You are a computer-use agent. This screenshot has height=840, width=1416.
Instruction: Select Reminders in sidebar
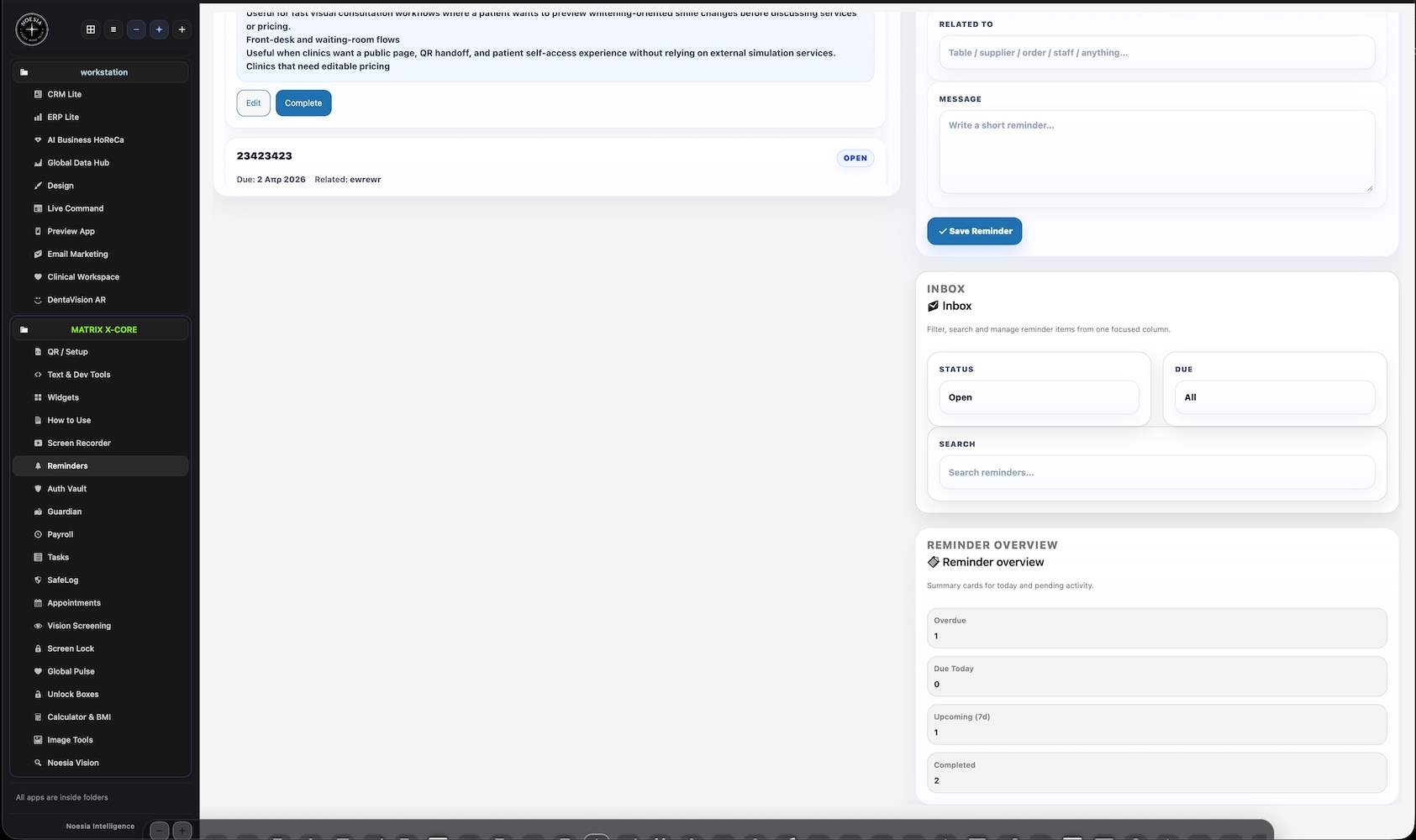(101, 465)
